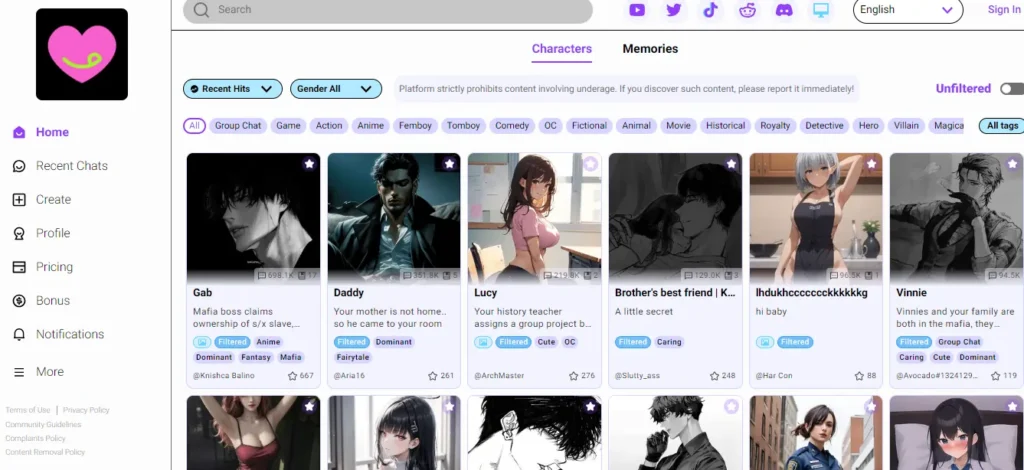Open the Content Removal Policy link
Screen dimensions: 1024x470
[x=45, y=452]
